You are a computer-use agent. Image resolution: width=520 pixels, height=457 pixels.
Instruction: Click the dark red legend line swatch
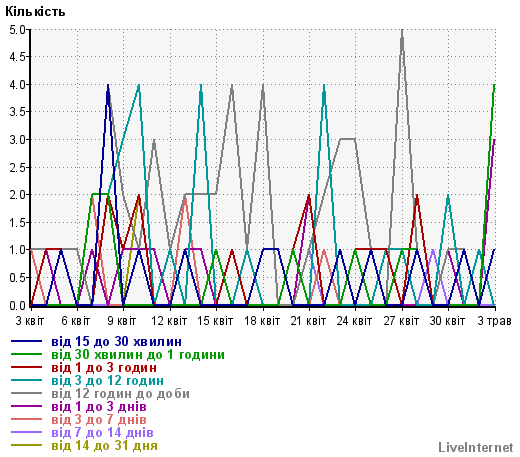click(26, 367)
